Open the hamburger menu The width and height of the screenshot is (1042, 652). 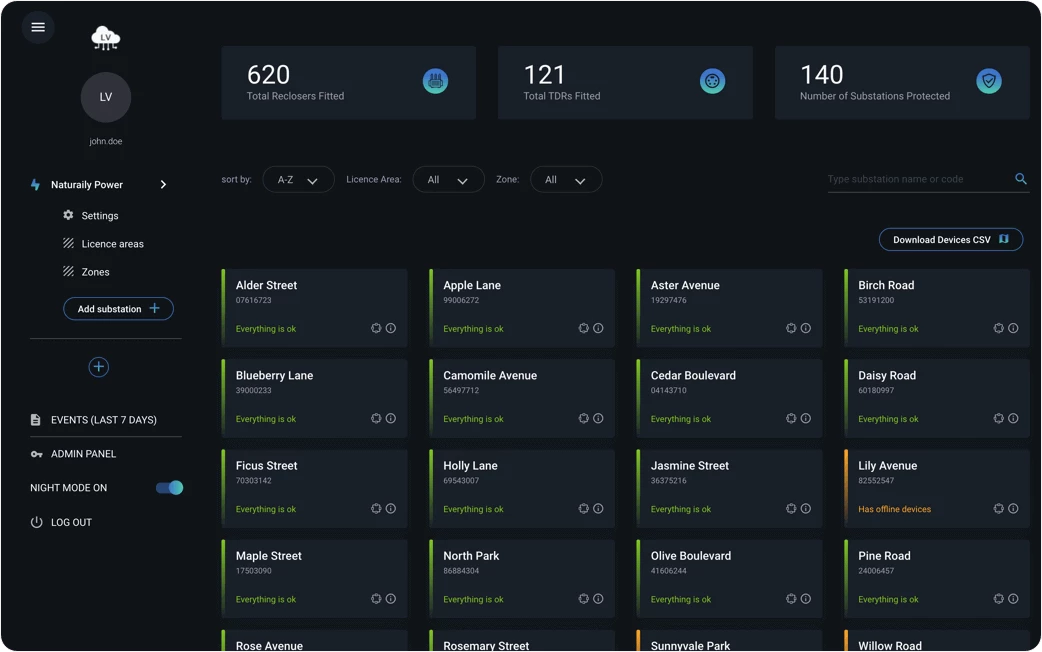38,27
